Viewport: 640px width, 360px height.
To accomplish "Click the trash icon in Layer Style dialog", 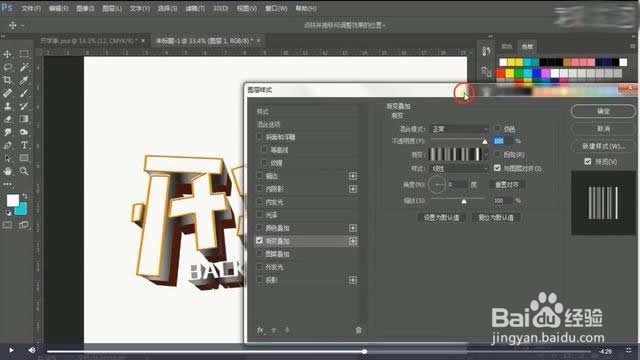I will 358,330.
